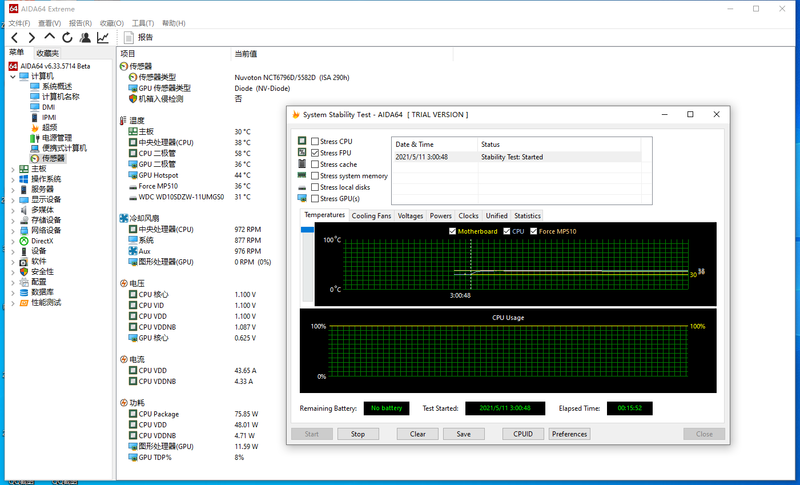800x485 pixels.
Task: Open the Clocks tab
Action: pyautogui.click(x=468, y=216)
